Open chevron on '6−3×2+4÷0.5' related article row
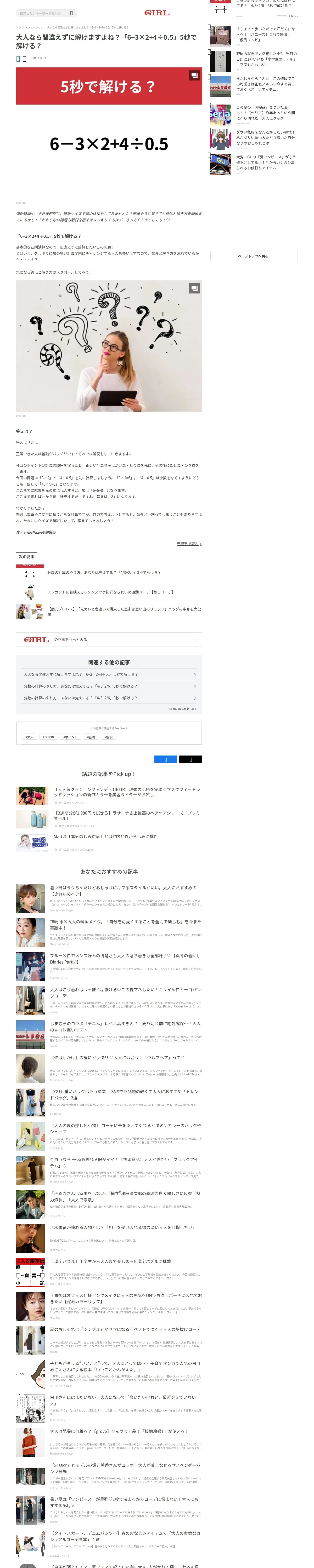314x1568 pixels. [194, 675]
